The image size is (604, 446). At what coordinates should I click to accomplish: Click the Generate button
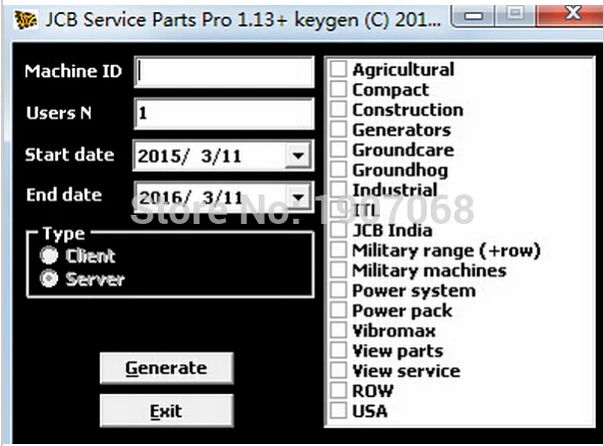[166, 368]
